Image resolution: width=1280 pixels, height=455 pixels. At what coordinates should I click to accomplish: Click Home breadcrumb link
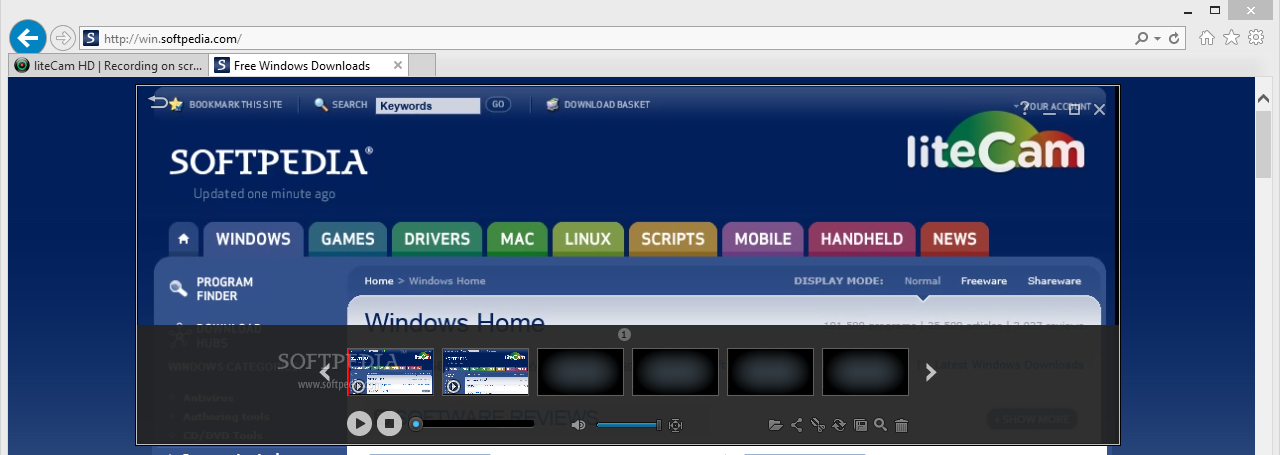(379, 281)
